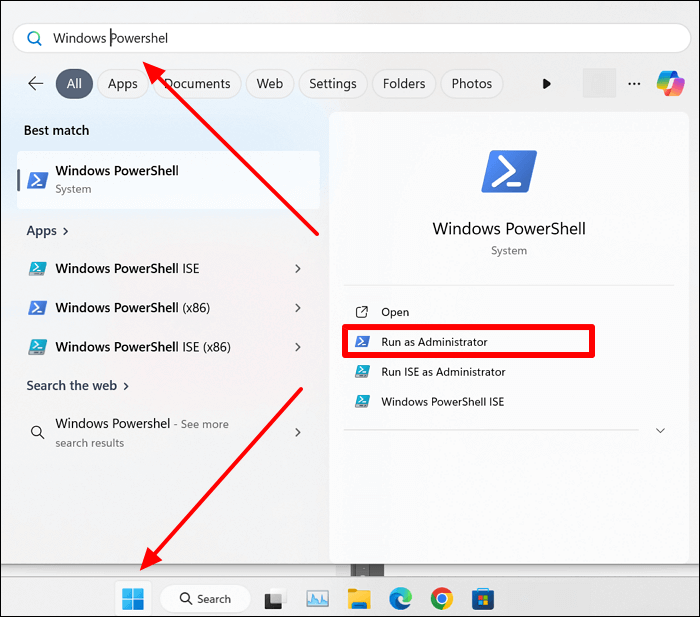
Task: Launch Google Chrome from the taskbar
Action: pos(442,599)
